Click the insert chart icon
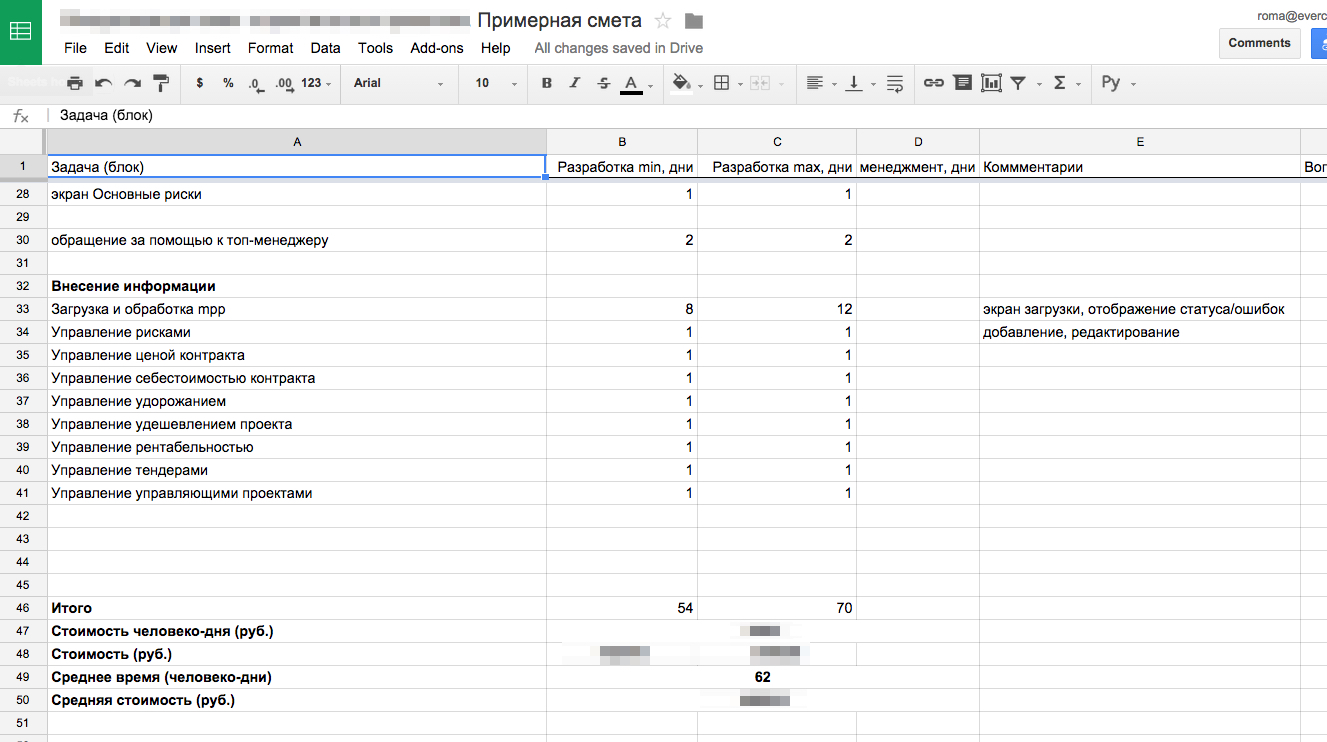This screenshot has width=1327, height=742. (x=991, y=83)
